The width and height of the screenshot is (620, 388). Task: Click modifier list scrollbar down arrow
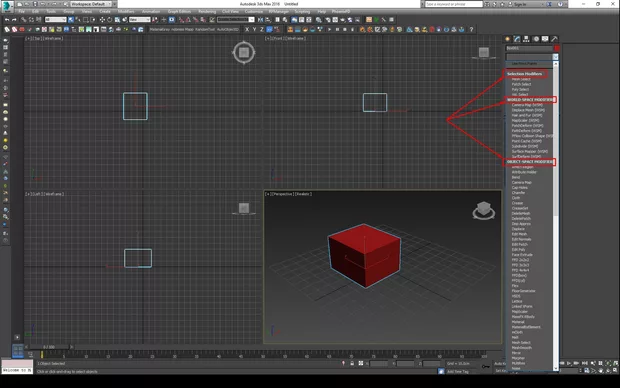[556, 368]
